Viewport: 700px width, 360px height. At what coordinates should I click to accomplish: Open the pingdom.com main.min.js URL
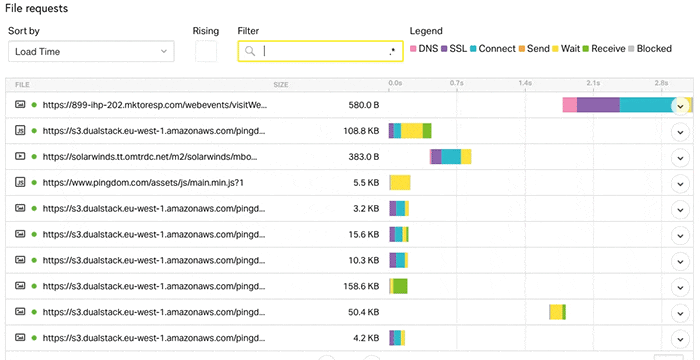[143, 182]
